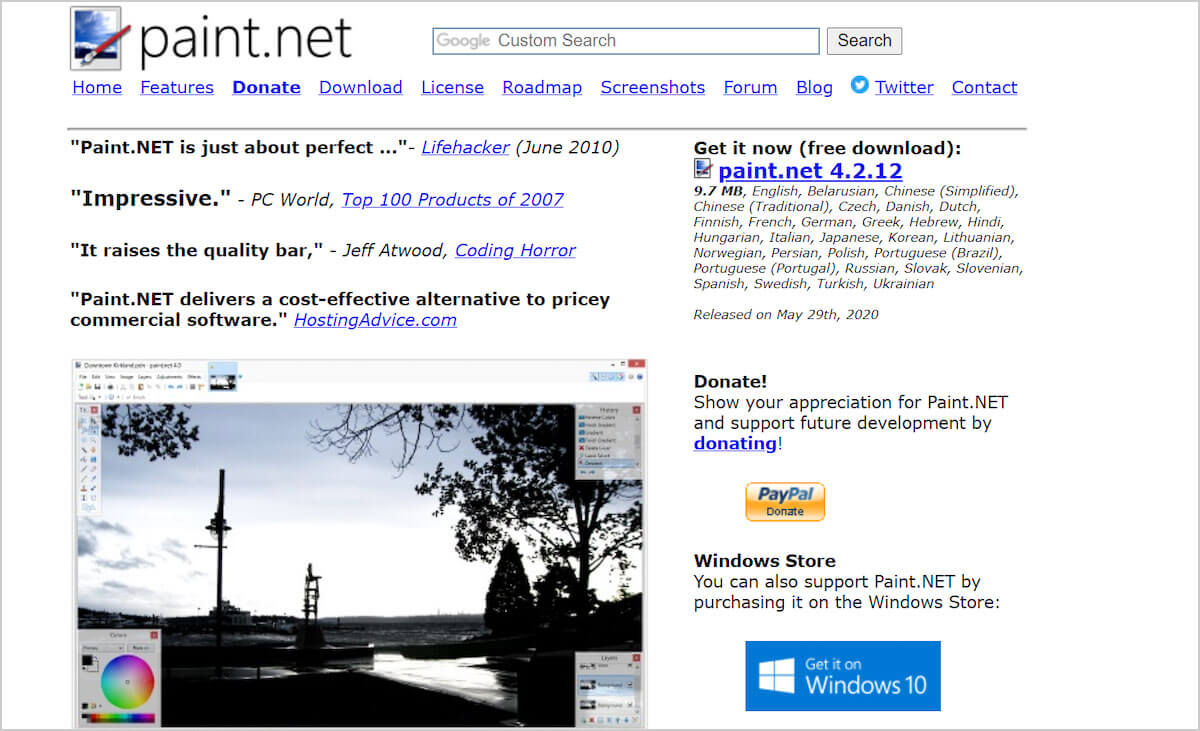Open the Twitter text link
This screenshot has width=1200, height=731.
click(x=904, y=87)
